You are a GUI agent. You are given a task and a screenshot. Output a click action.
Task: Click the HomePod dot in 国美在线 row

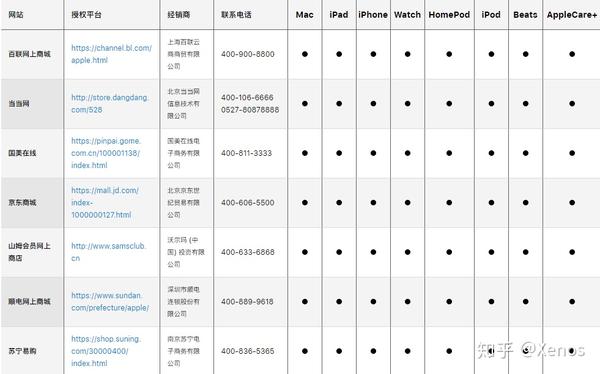click(x=449, y=153)
